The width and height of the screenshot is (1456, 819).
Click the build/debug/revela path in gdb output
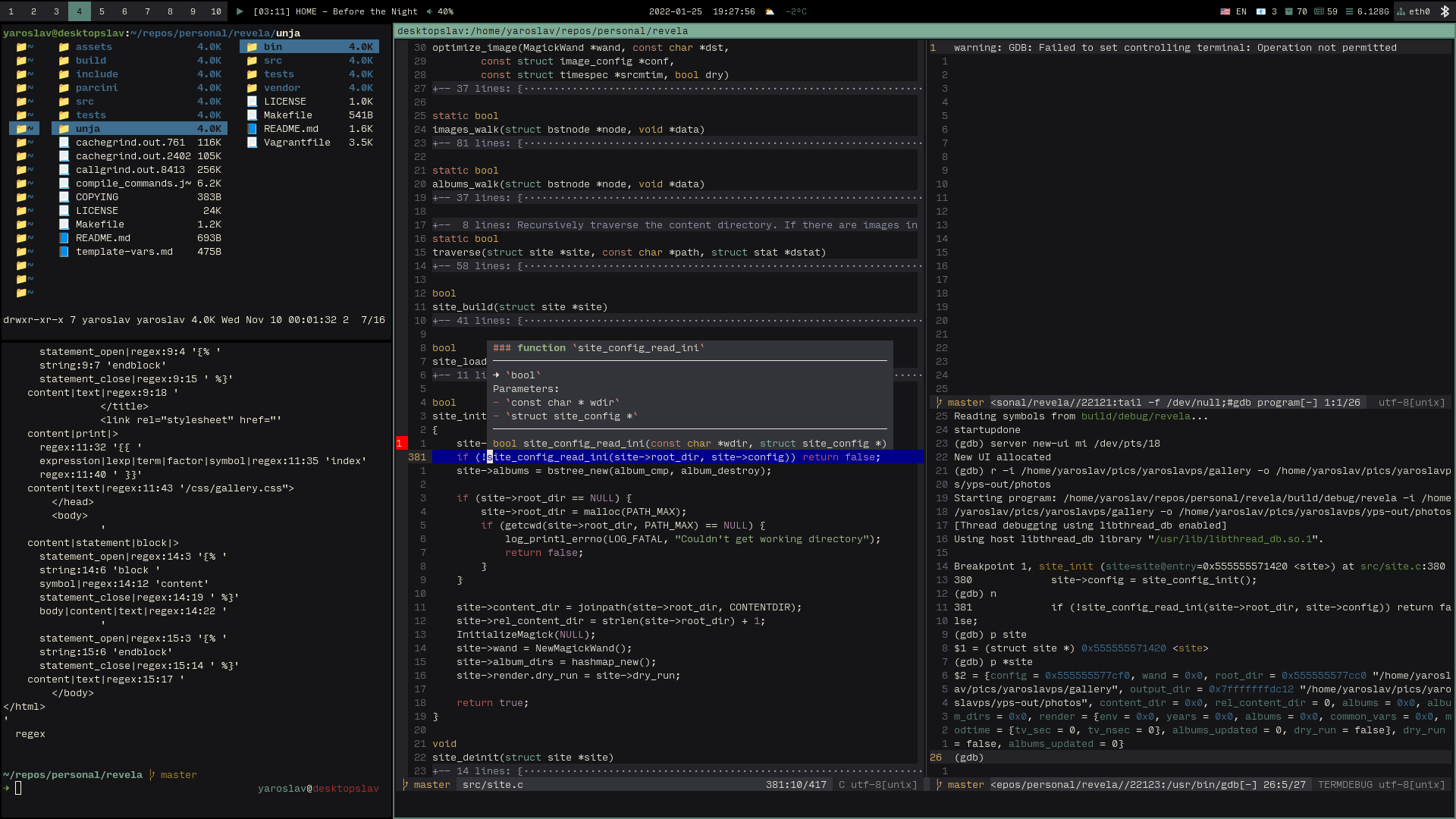click(x=1135, y=416)
